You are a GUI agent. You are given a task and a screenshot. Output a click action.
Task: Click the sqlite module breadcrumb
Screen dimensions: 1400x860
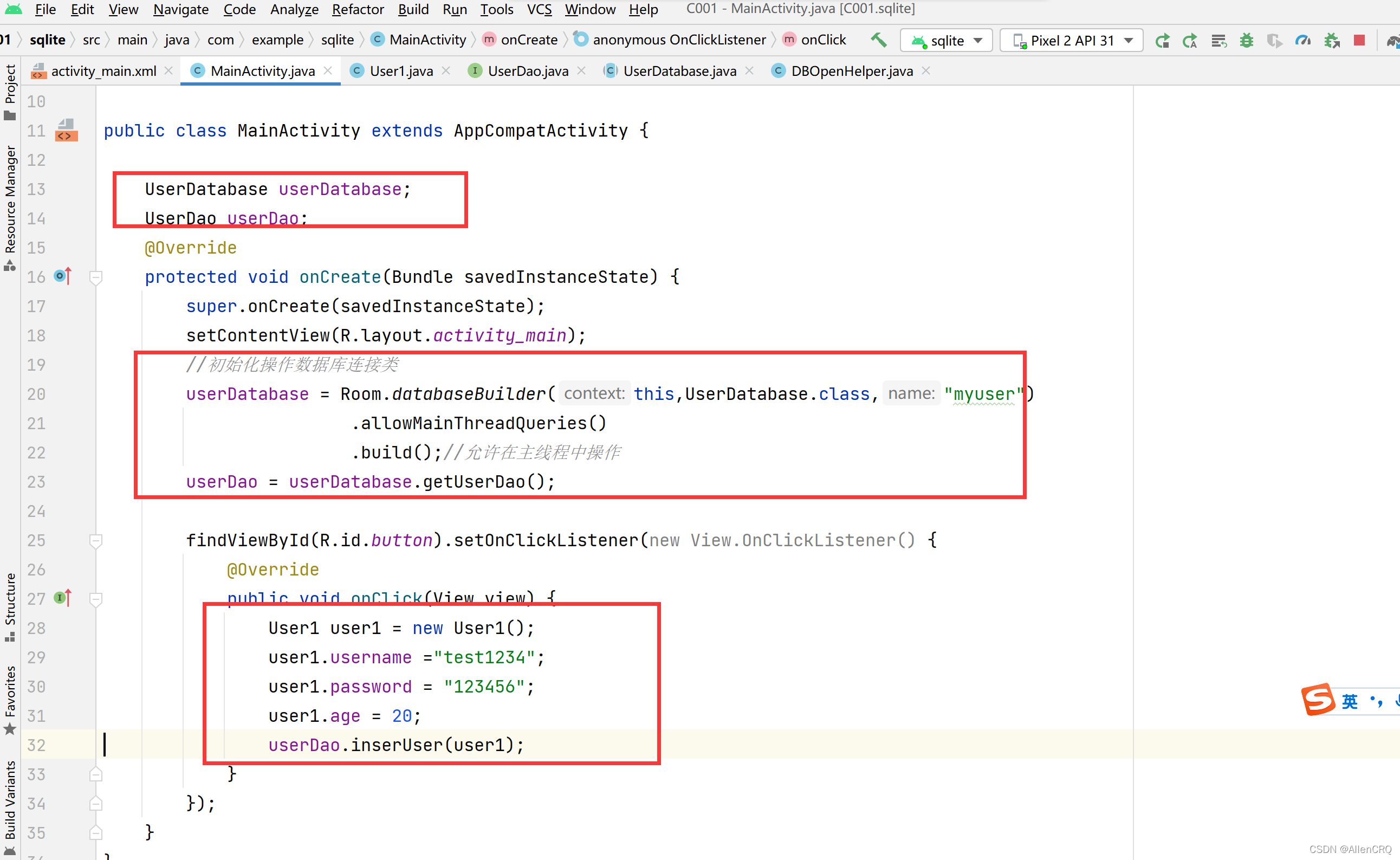tap(47, 39)
